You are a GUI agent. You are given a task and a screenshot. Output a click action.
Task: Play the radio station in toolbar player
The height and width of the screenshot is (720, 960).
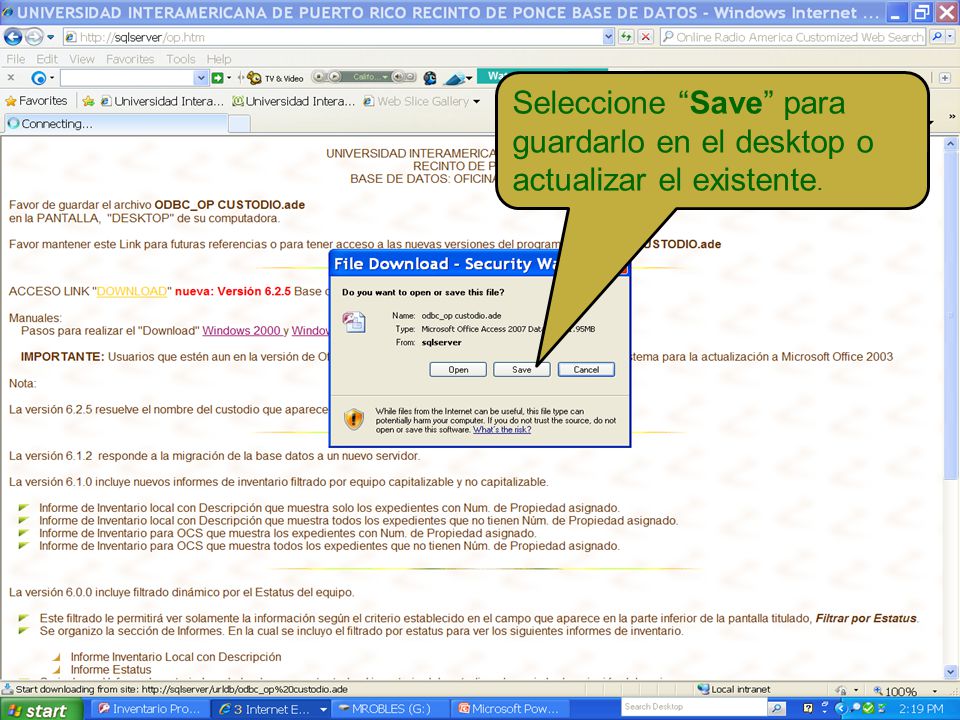point(334,77)
